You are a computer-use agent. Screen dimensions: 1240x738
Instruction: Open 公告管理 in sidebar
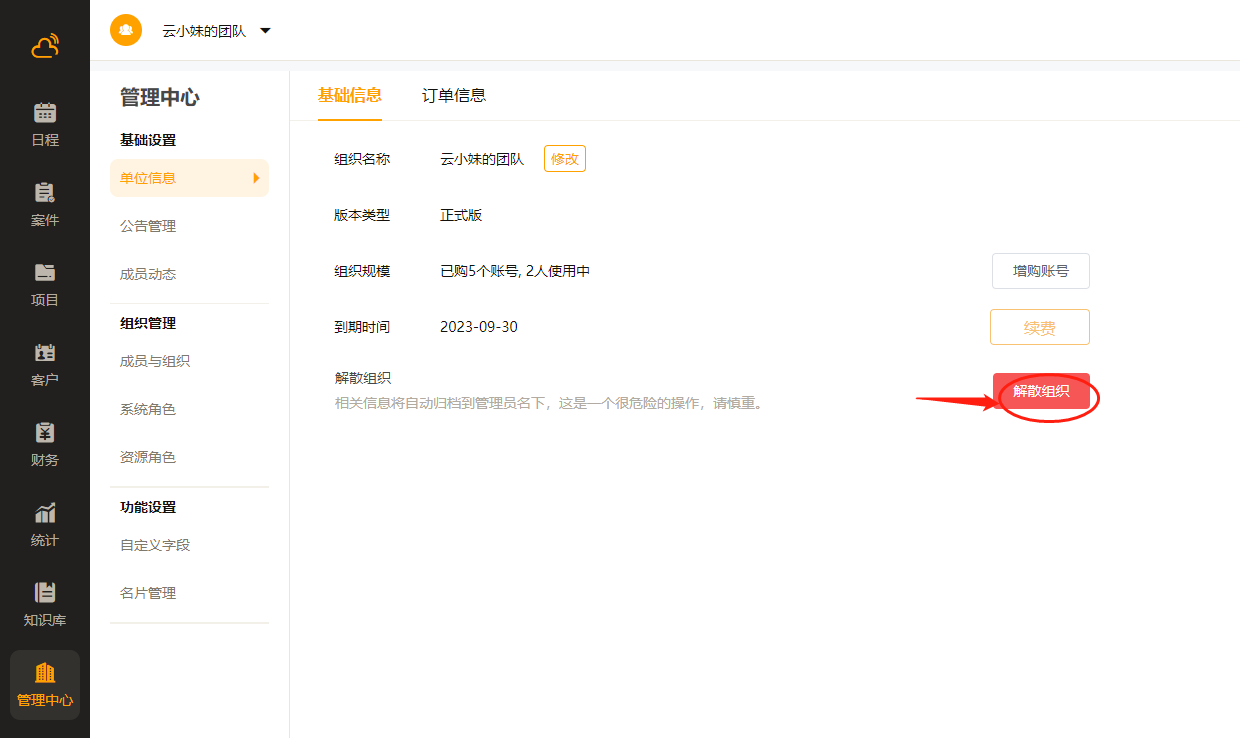148,226
